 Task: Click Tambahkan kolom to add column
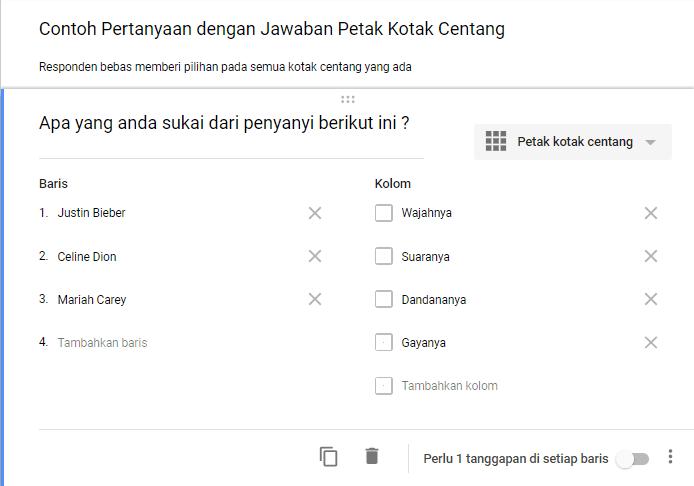pos(449,385)
